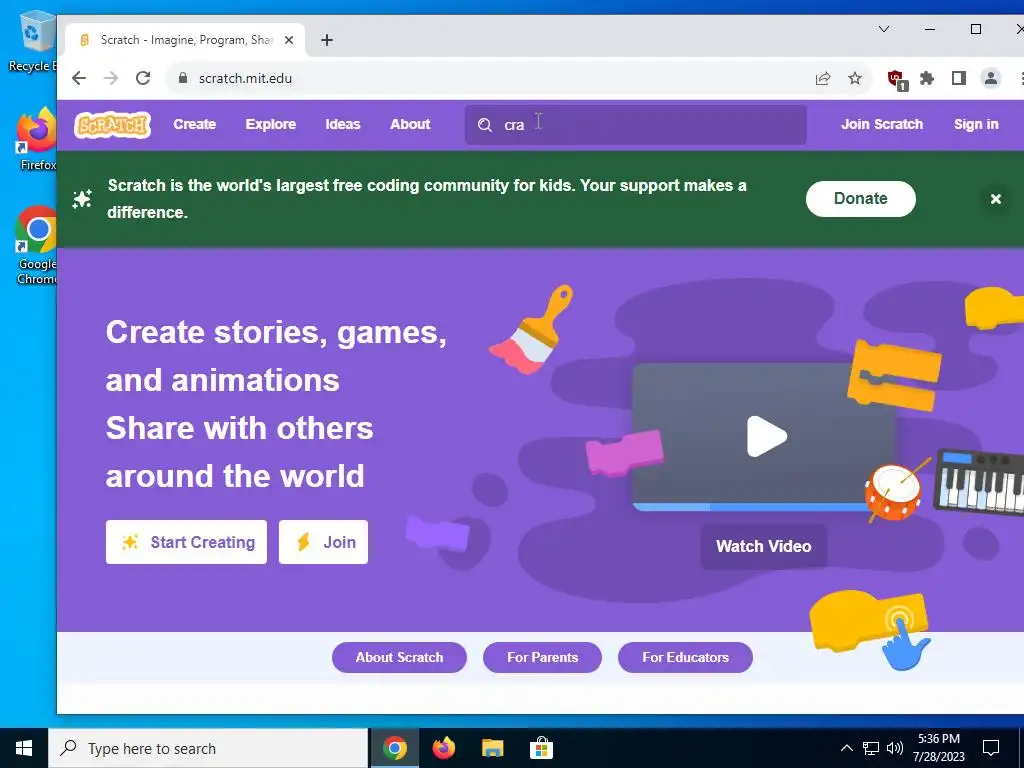Screen dimensions: 1024x768
Task: Open About in Scratch navbar
Action: click(410, 124)
